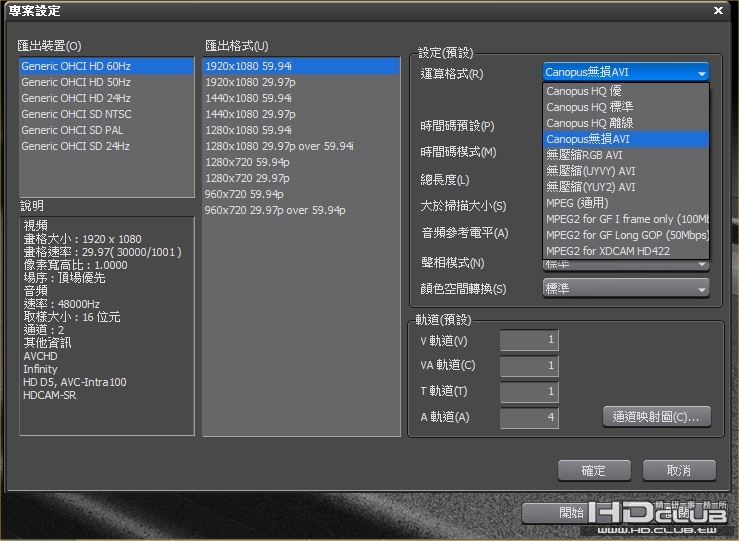The width and height of the screenshot is (739, 541).
Task: Edit the V 軌道 track count field
Action: point(529,340)
